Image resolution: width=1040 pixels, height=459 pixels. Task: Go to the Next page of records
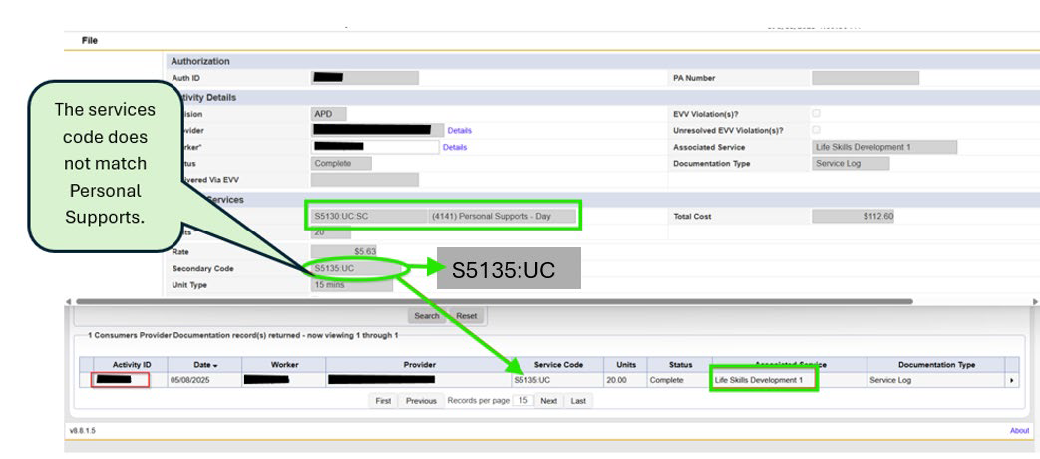click(x=549, y=401)
